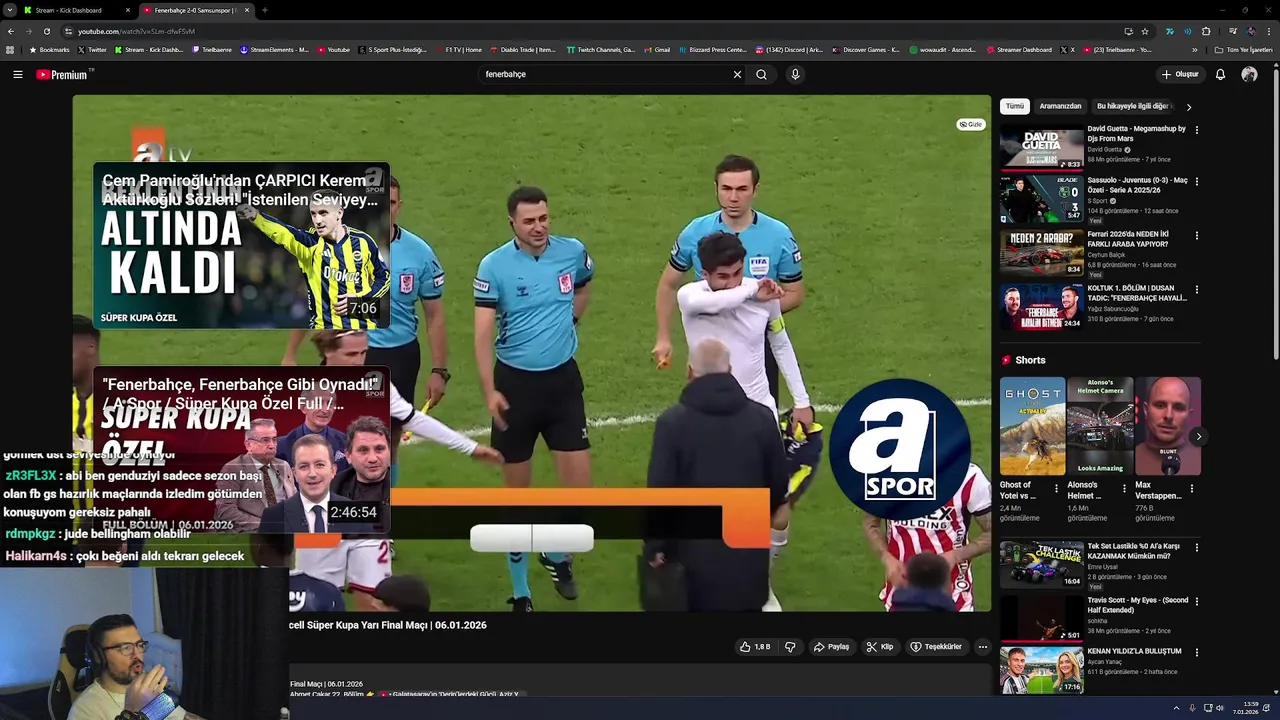This screenshot has width=1280, height=720.
Task: Open options for Travis Scott My Eyes video
Action: (x=1196, y=601)
